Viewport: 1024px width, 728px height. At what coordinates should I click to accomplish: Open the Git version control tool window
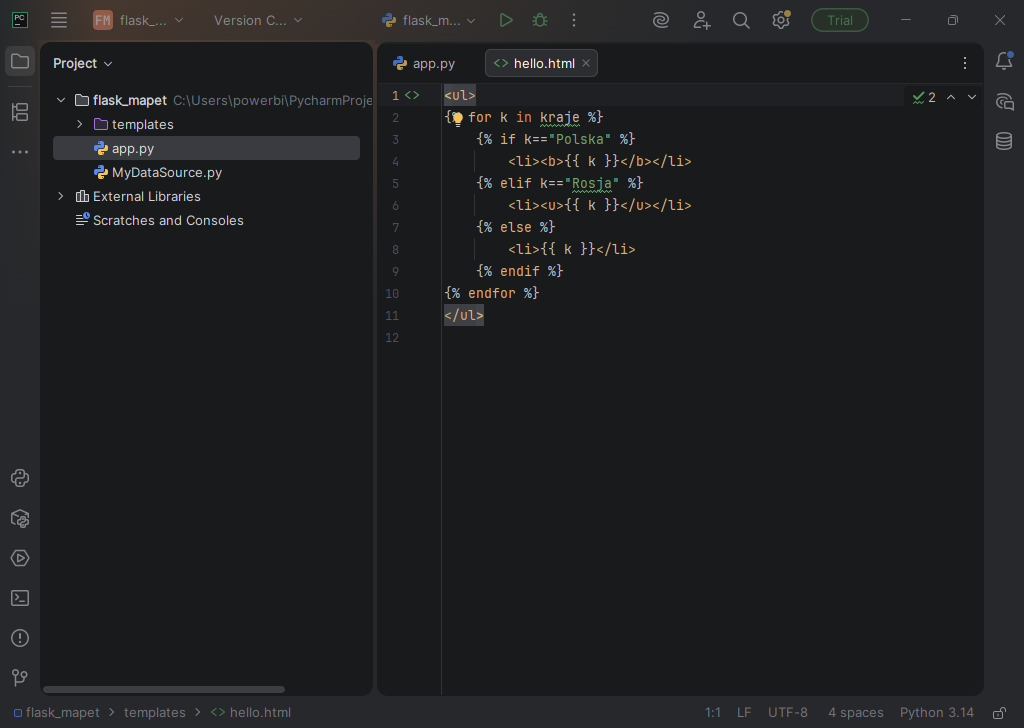[x=20, y=678]
